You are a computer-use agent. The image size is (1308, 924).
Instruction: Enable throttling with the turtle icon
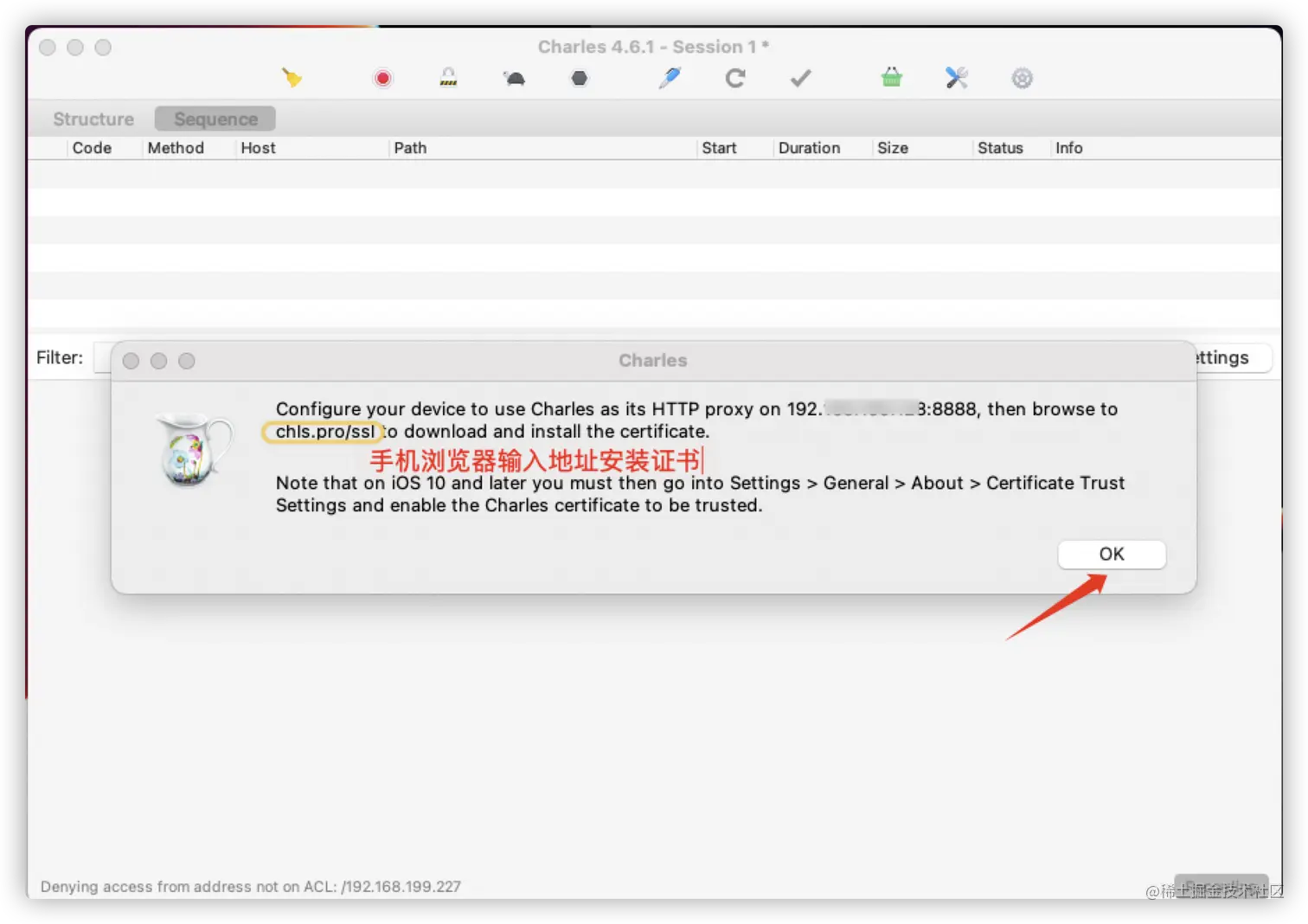tap(514, 79)
